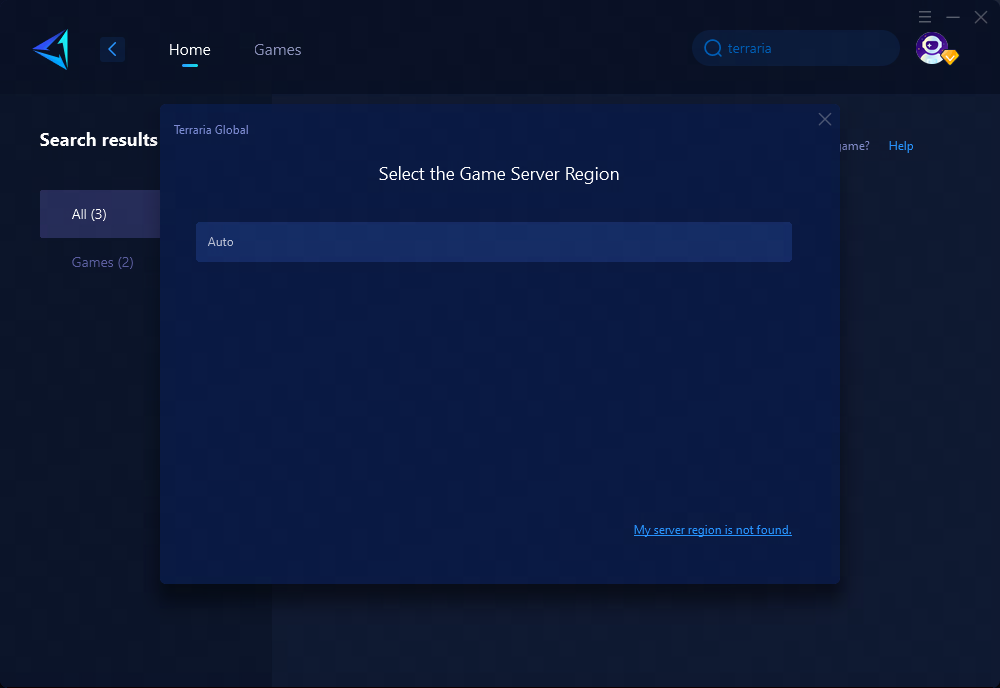1000x688 pixels.
Task: Click the gold diamond membership badge
Action: pos(950,58)
